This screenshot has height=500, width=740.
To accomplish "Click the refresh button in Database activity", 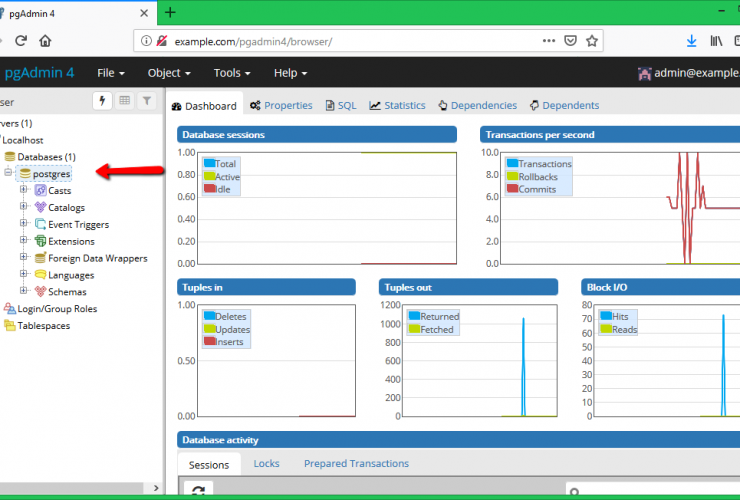I will pyautogui.click(x=199, y=491).
